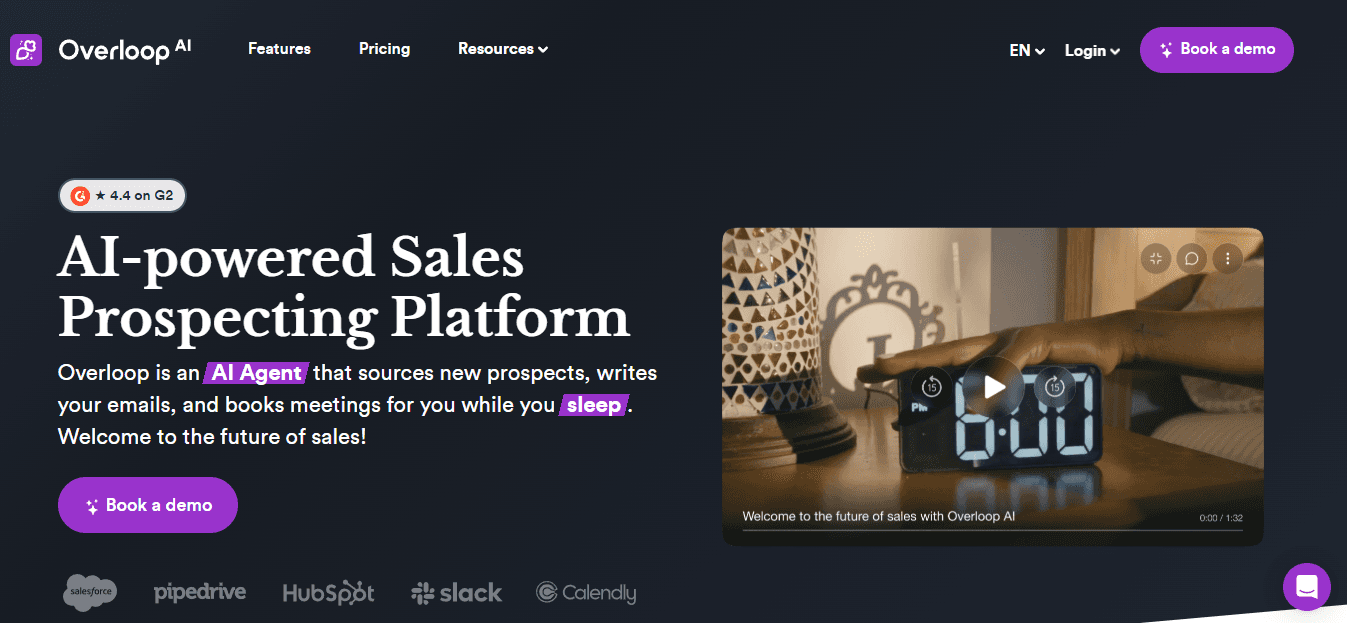Collapse the video player view
Viewport: 1347px width, 623px height.
(x=1156, y=258)
